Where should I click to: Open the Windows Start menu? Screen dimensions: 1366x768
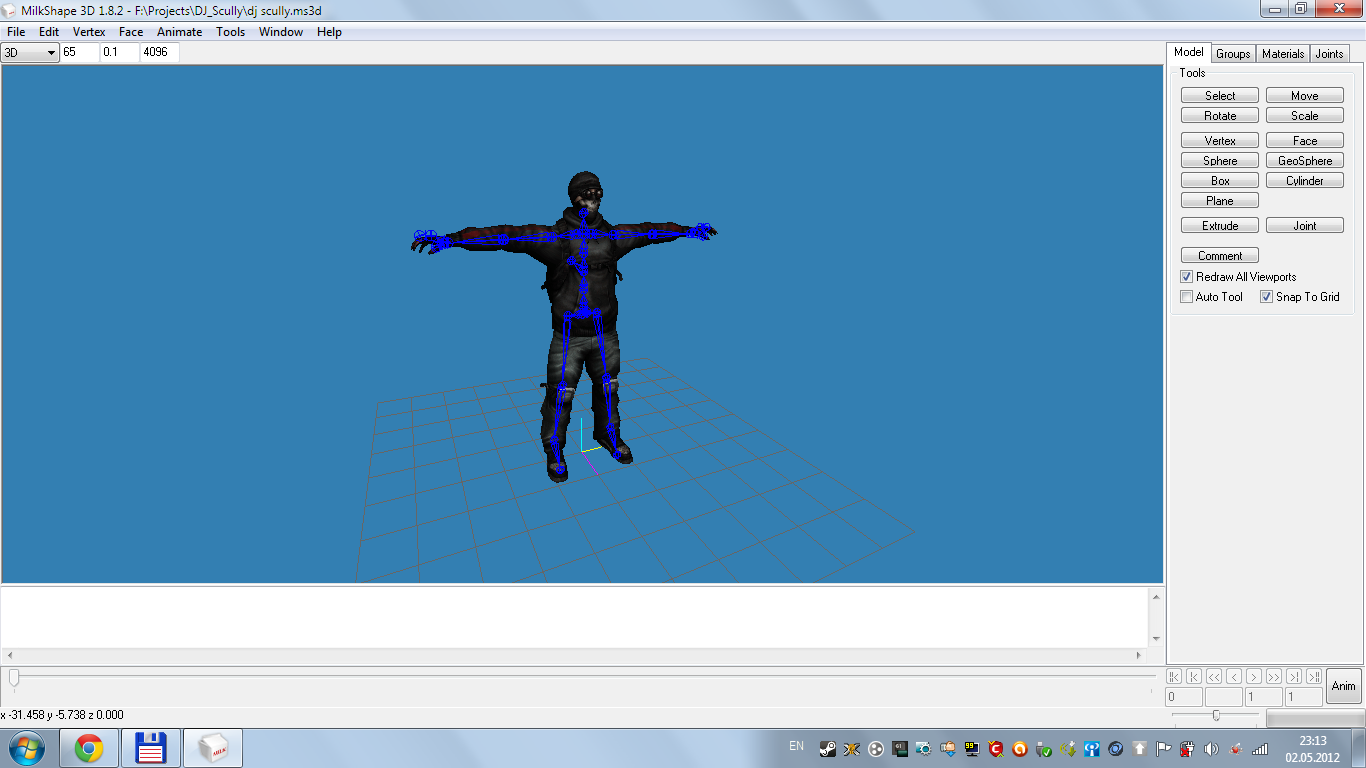[x=26, y=748]
